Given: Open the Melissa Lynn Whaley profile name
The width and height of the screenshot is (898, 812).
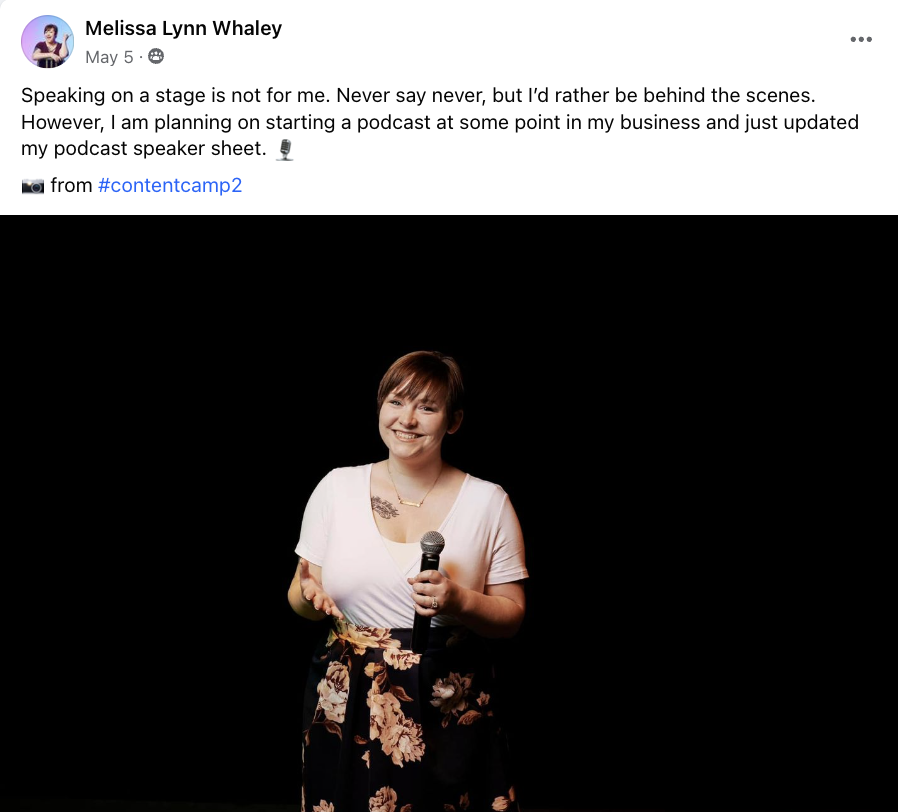Looking at the screenshot, I should pyautogui.click(x=183, y=28).
